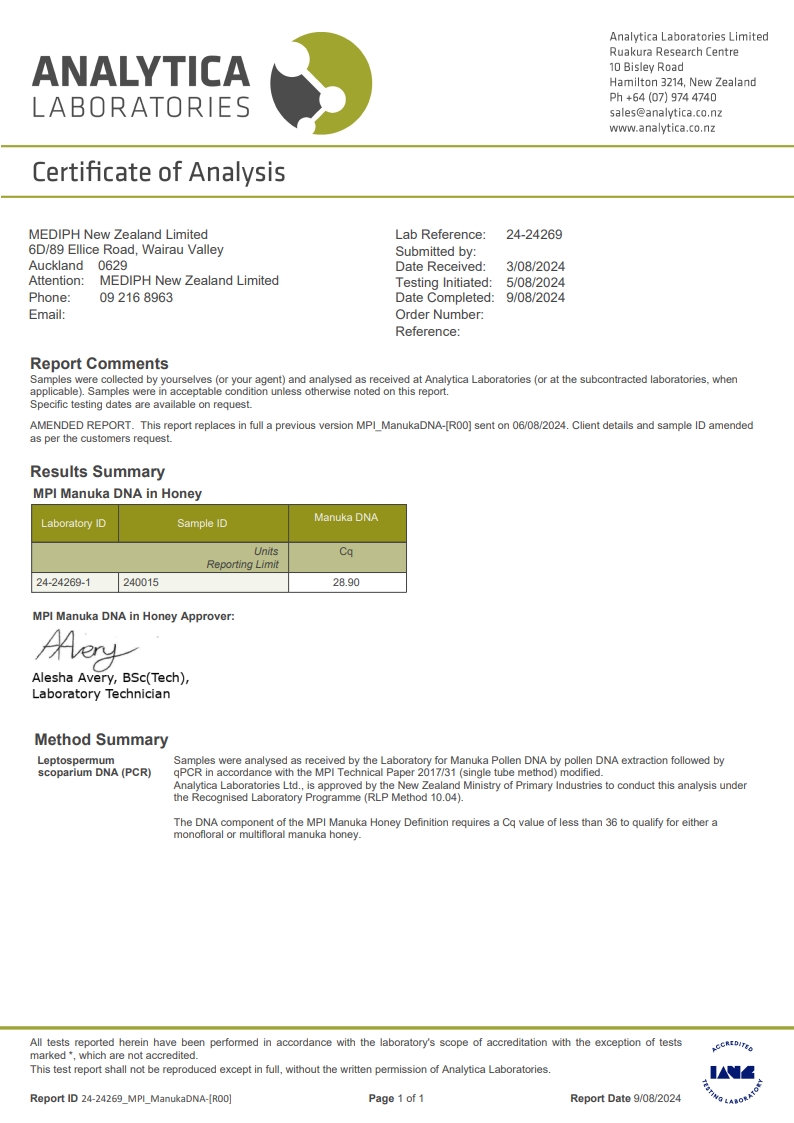The image size is (794, 1123).
Task: Click the Laboratory ID column header
Action: click(x=74, y=524)
